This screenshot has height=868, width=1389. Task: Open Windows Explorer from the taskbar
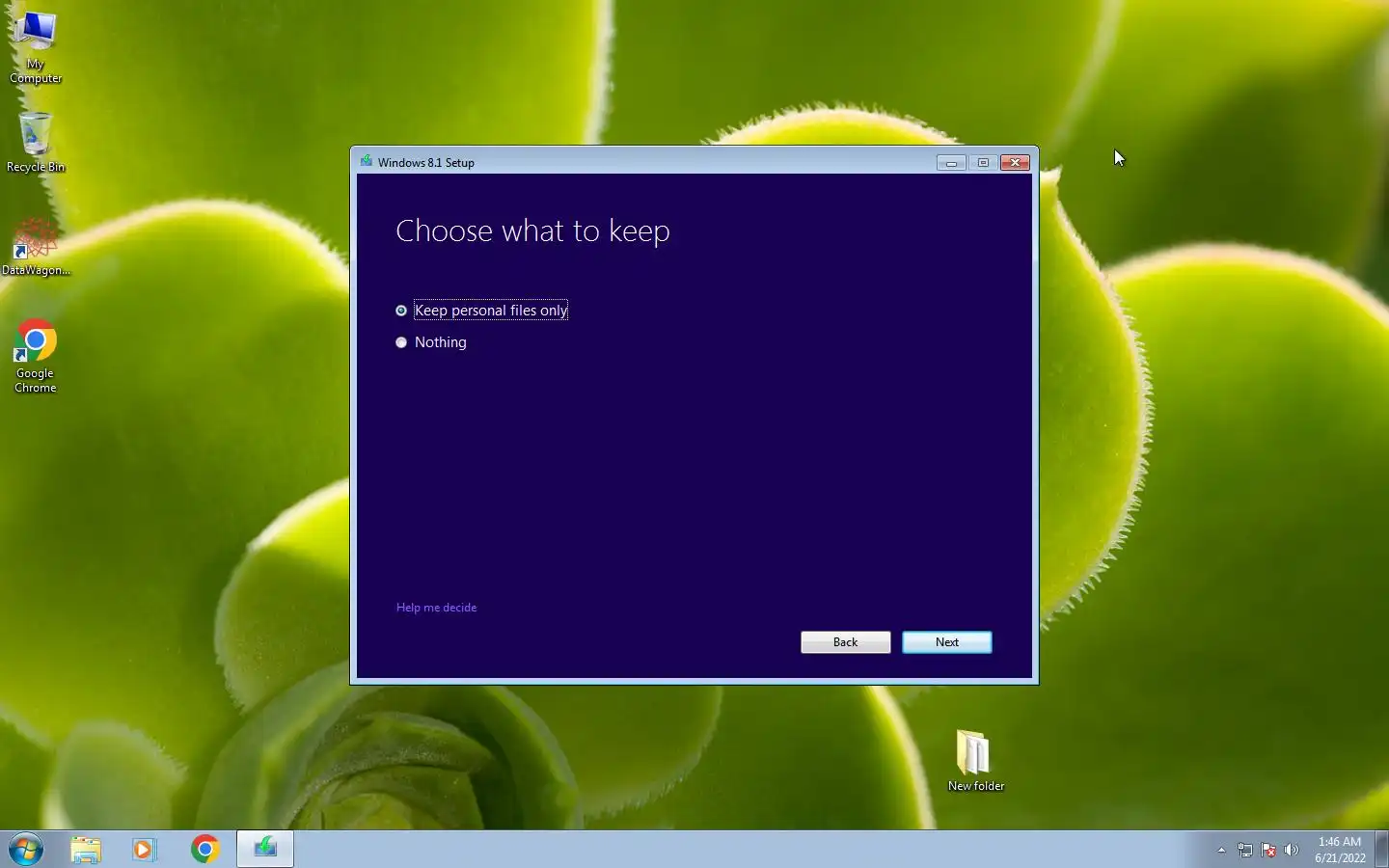click(x=86, y=850)
